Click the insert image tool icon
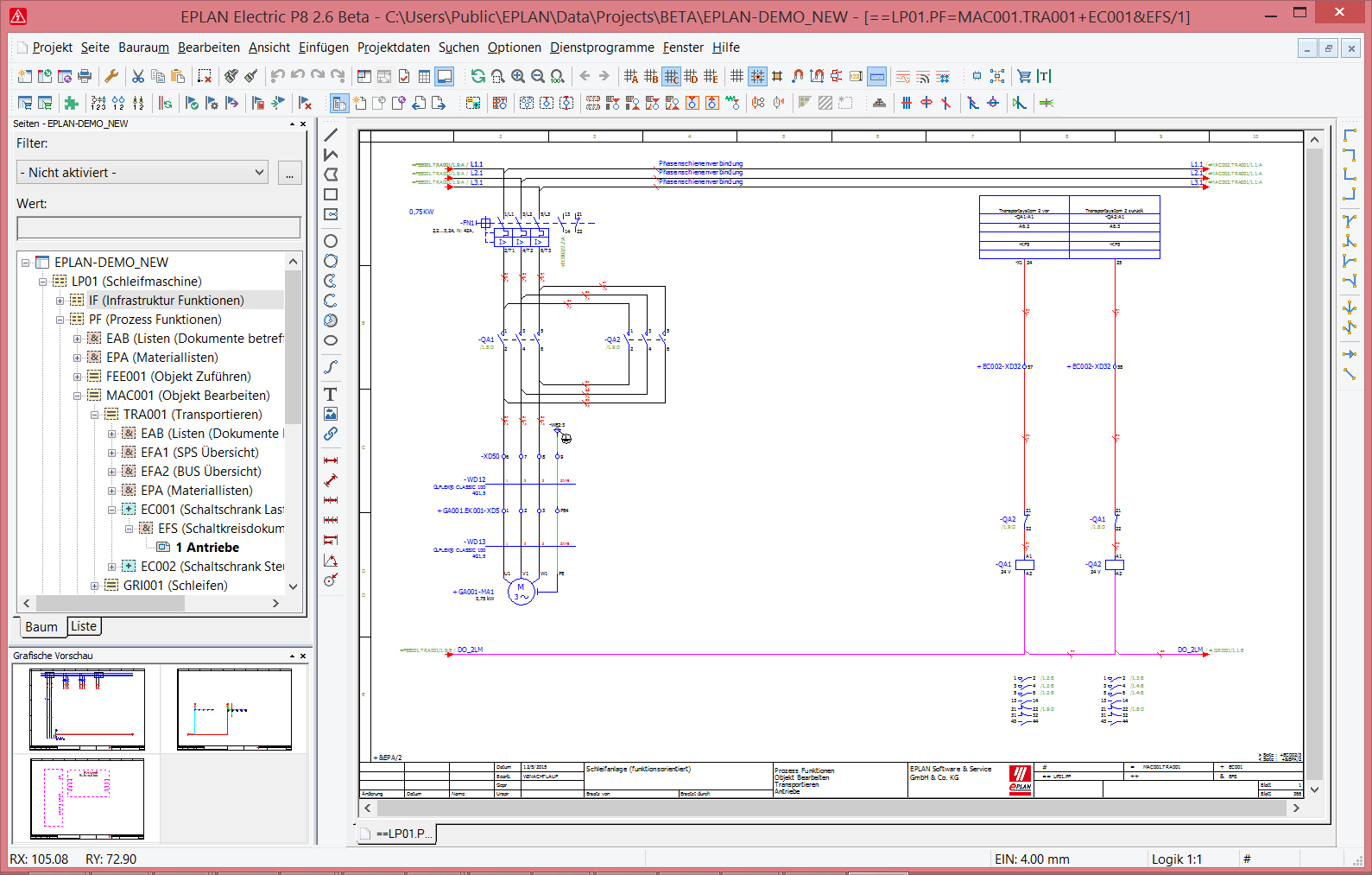The width and height of the screenshot is (1372, 875). [331, 414]
